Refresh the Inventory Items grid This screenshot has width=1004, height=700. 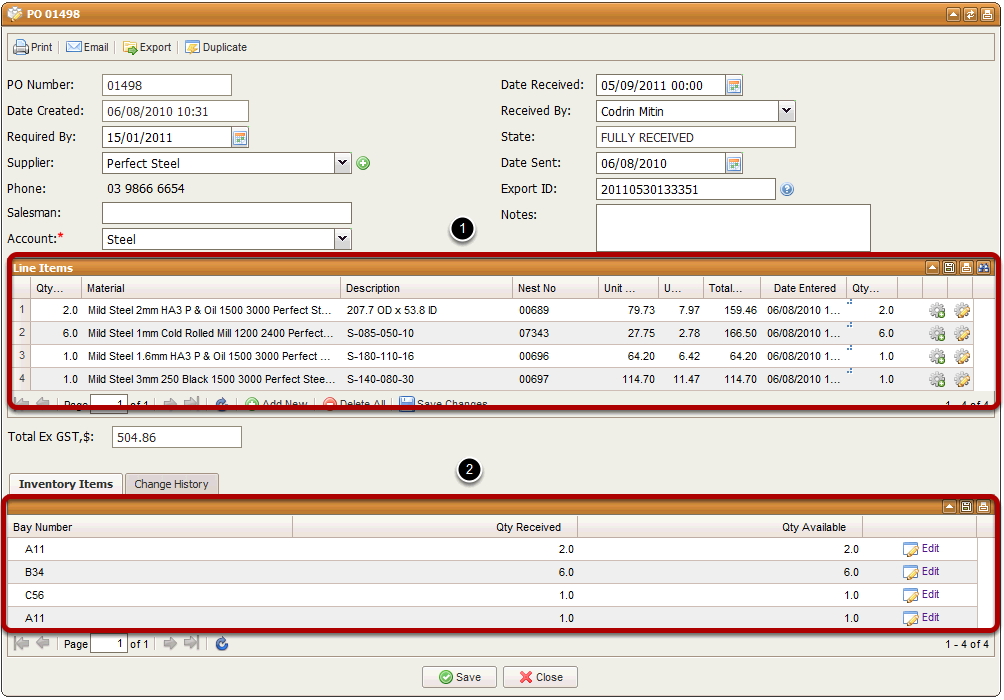click(x=222, y=644)
